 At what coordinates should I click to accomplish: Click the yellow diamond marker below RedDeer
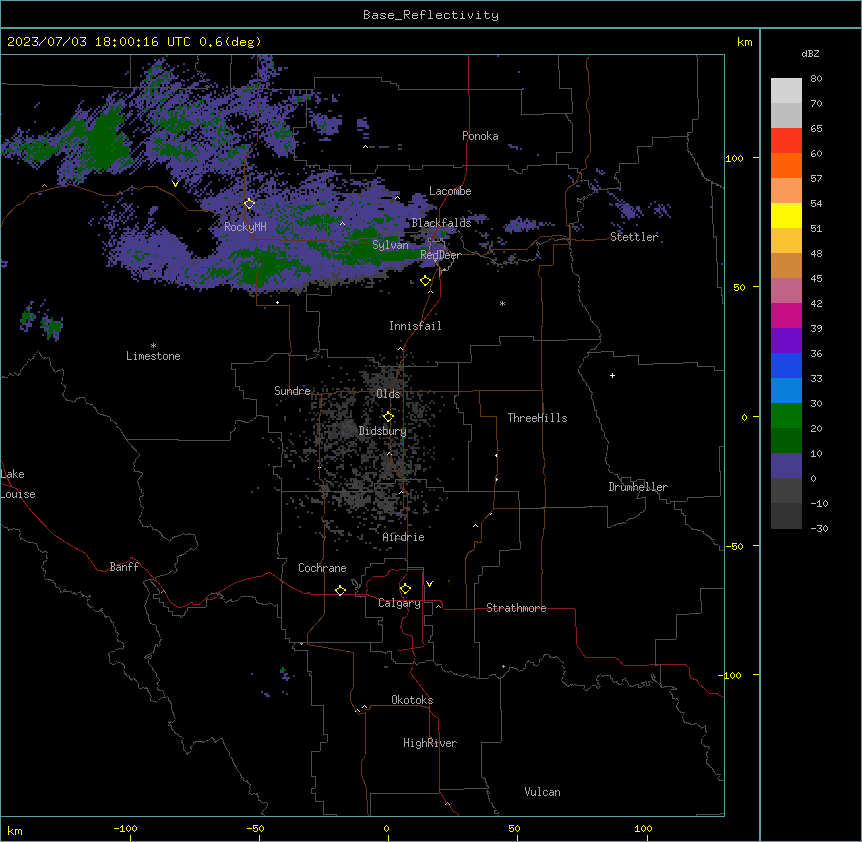pyautogui.click(x=425, y=281)
